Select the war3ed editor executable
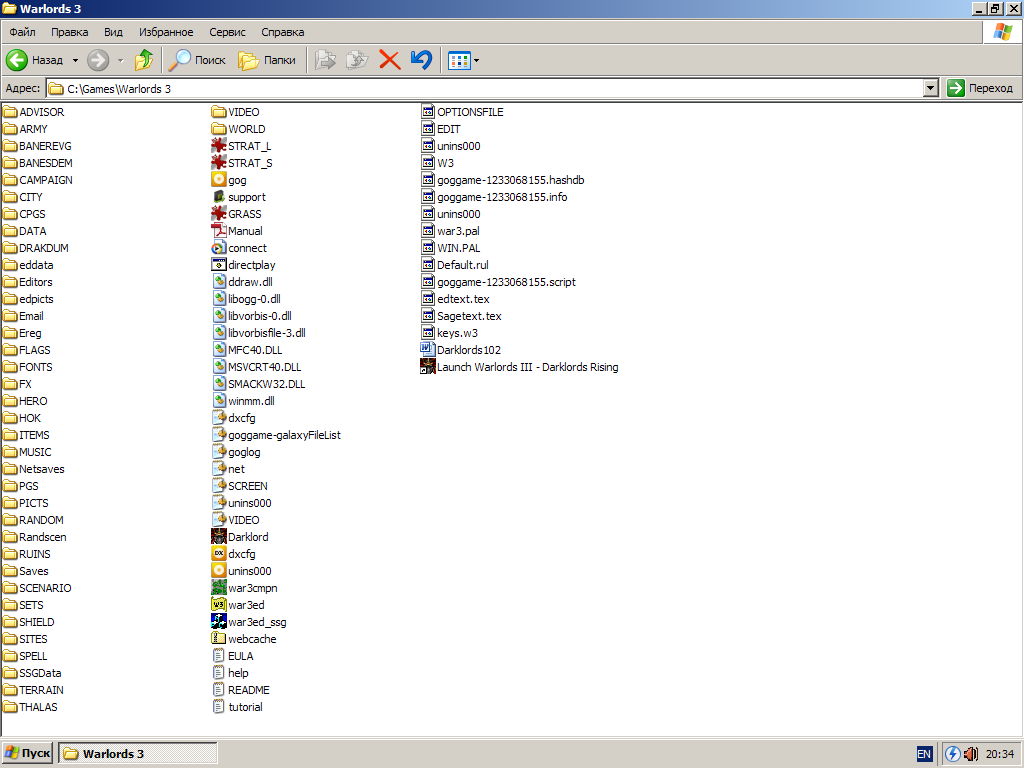The height and width of the screenshot is (768, 1024). pyautogui.click(x=238, y=604)
